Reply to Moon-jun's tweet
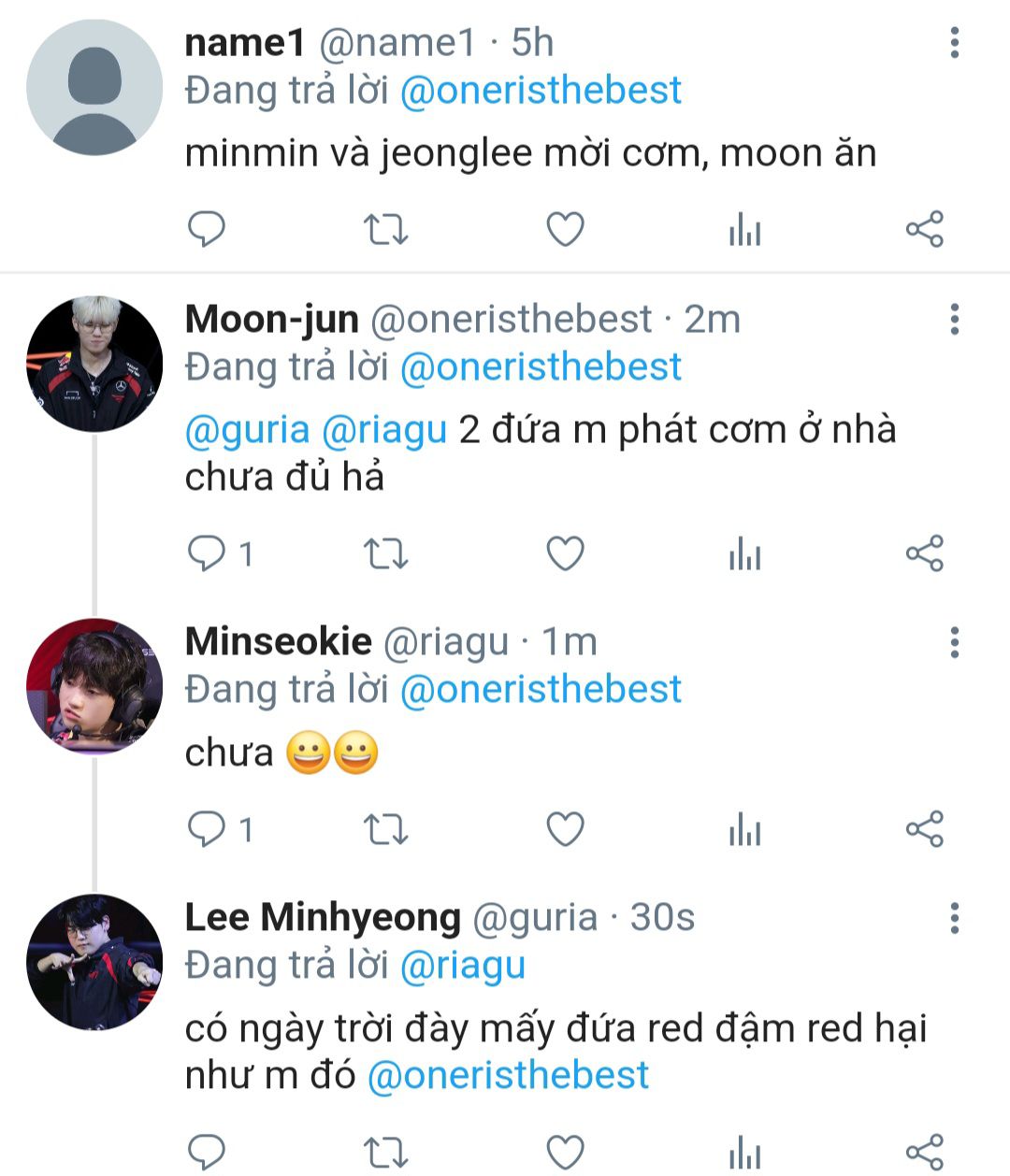This screenshot has height=1176, width=1010. tap(207, 554)
